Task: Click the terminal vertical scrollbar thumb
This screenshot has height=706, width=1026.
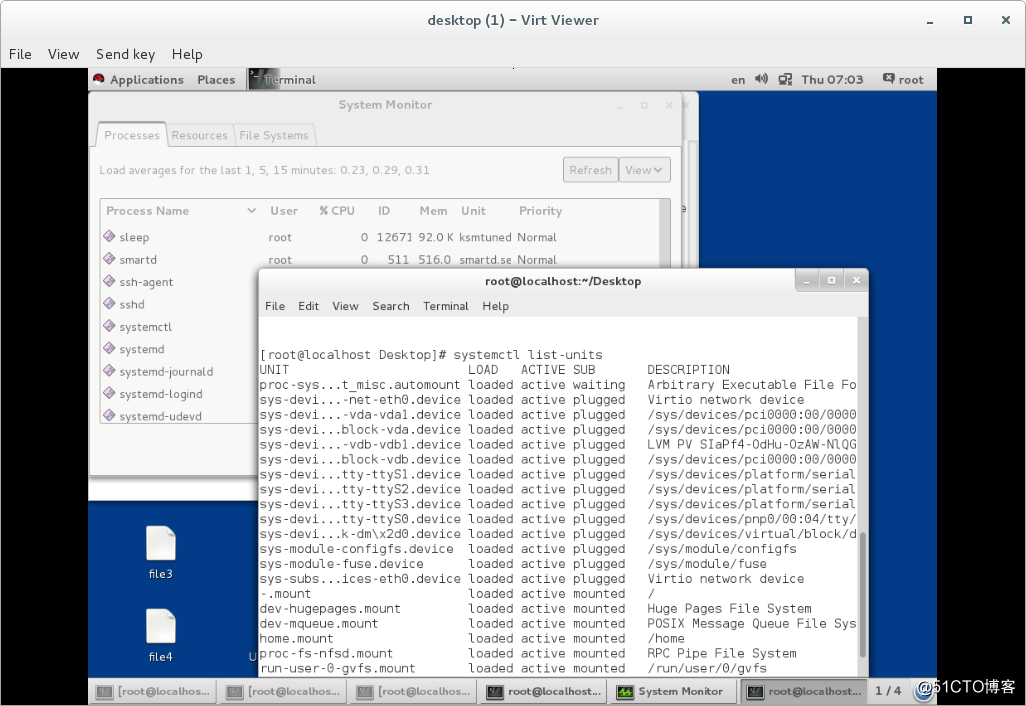Action: pyautogui.click(x=862, y=594)
